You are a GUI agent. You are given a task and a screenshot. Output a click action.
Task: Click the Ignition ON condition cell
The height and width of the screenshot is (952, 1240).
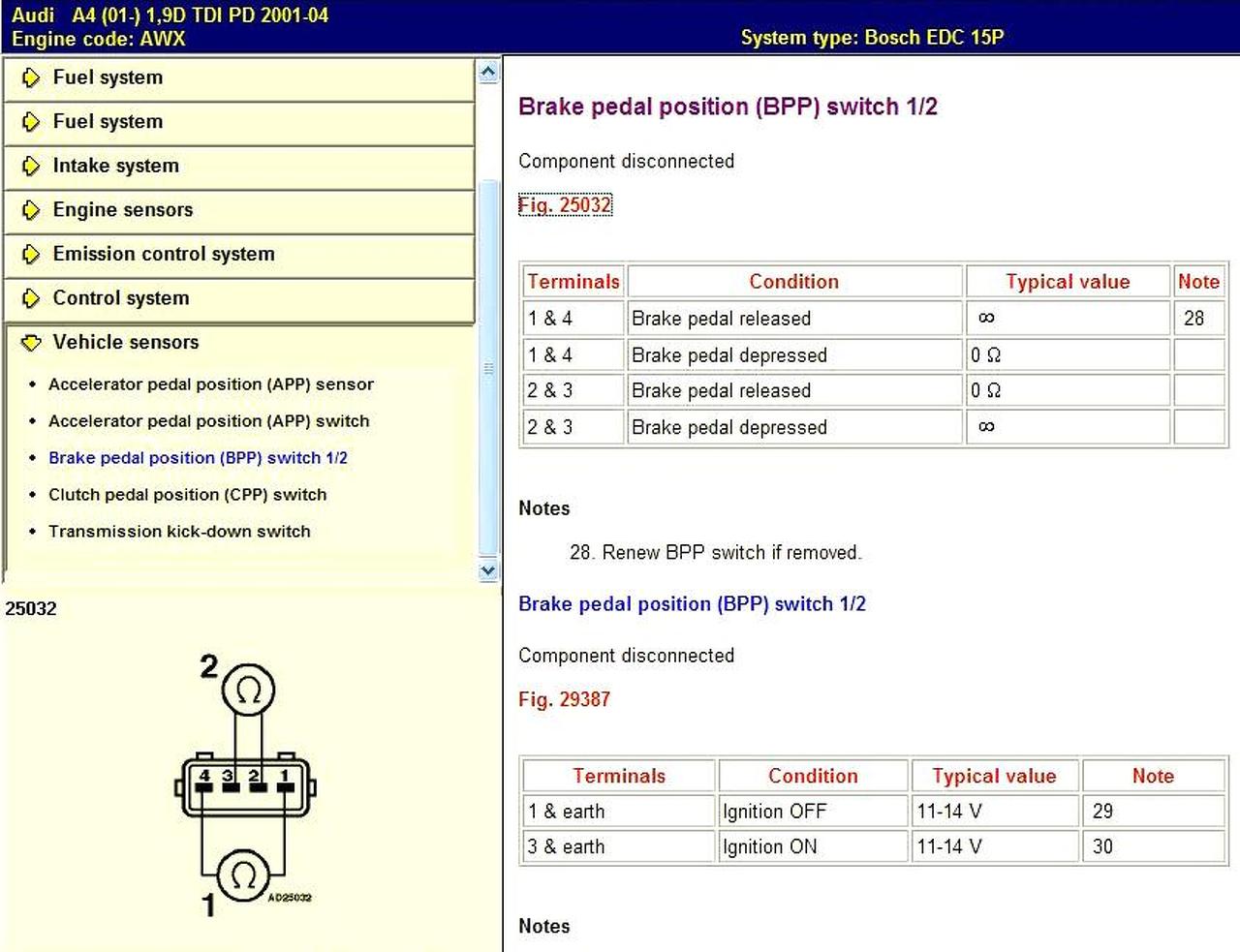pyautogui.click(x=813, y=846)
